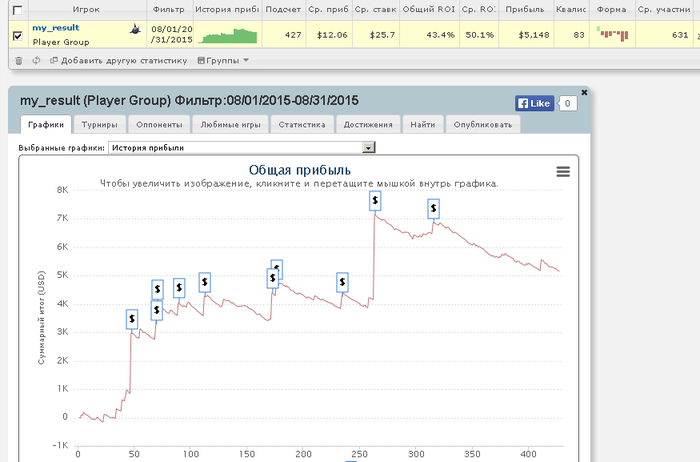Click the dollar marker near game 235
Image resolution: width=700 pixels, height=462 pixels.
coord(342,282)
